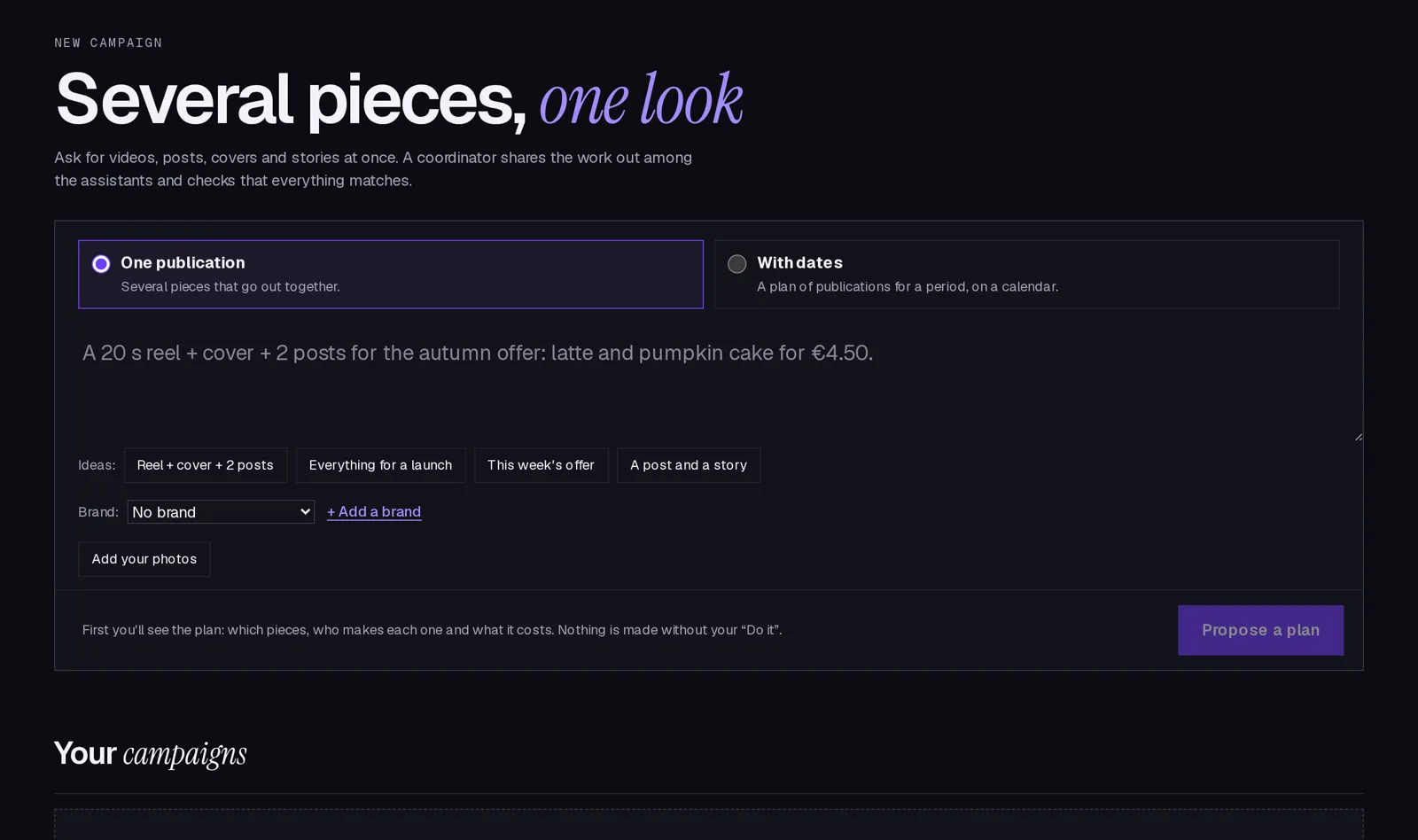Choose the With dates plan card

pos(1026,275)
